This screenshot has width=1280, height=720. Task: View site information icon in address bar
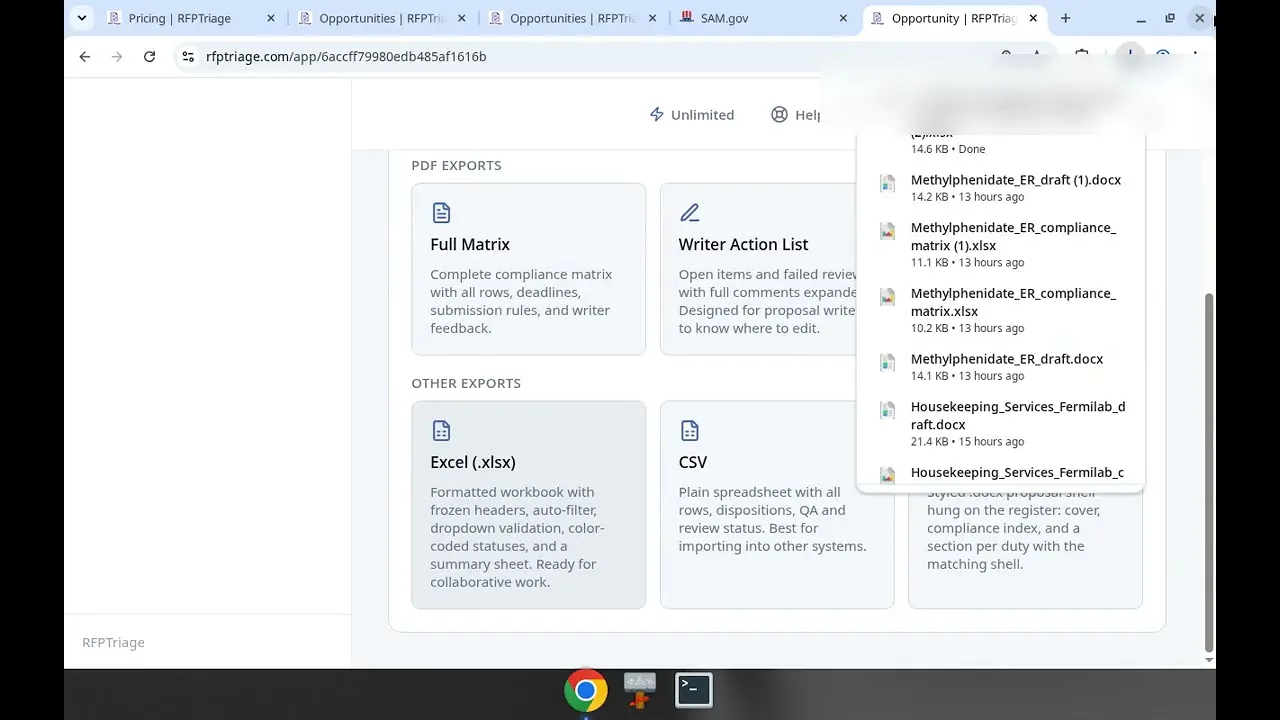[x=188, y=57]
